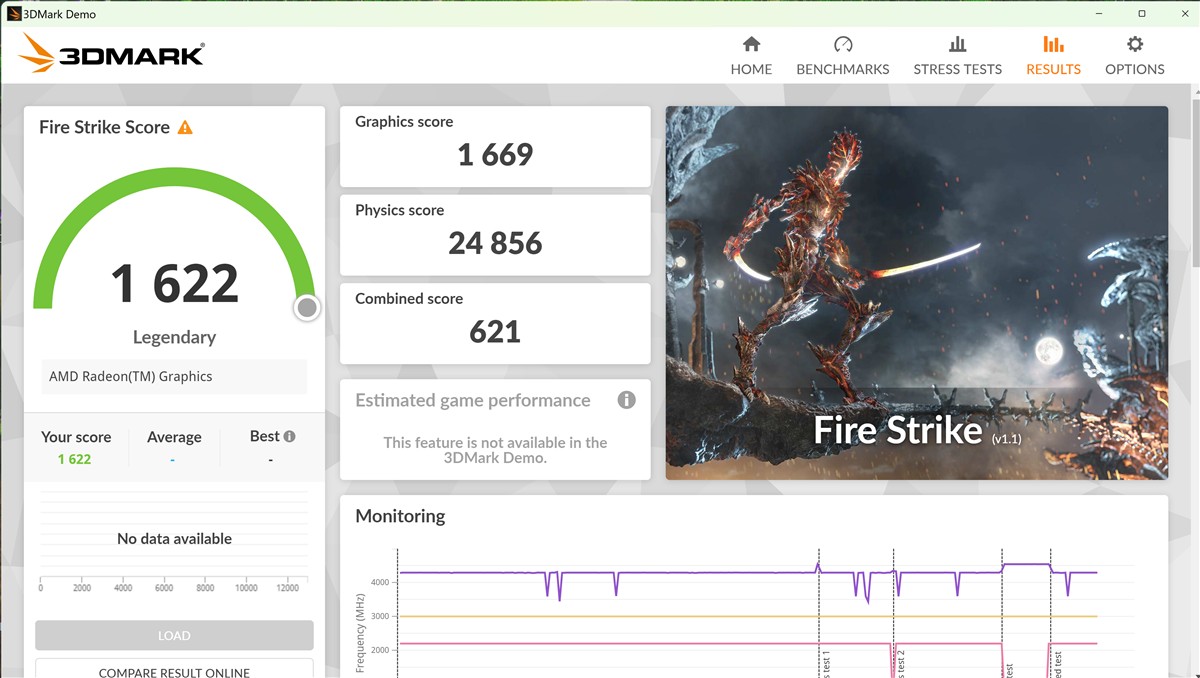The image size is (1200, 678).
Task: Click the vertical scrollbar on right edge
Action: pyautogui.click(x=1195, y=180)
